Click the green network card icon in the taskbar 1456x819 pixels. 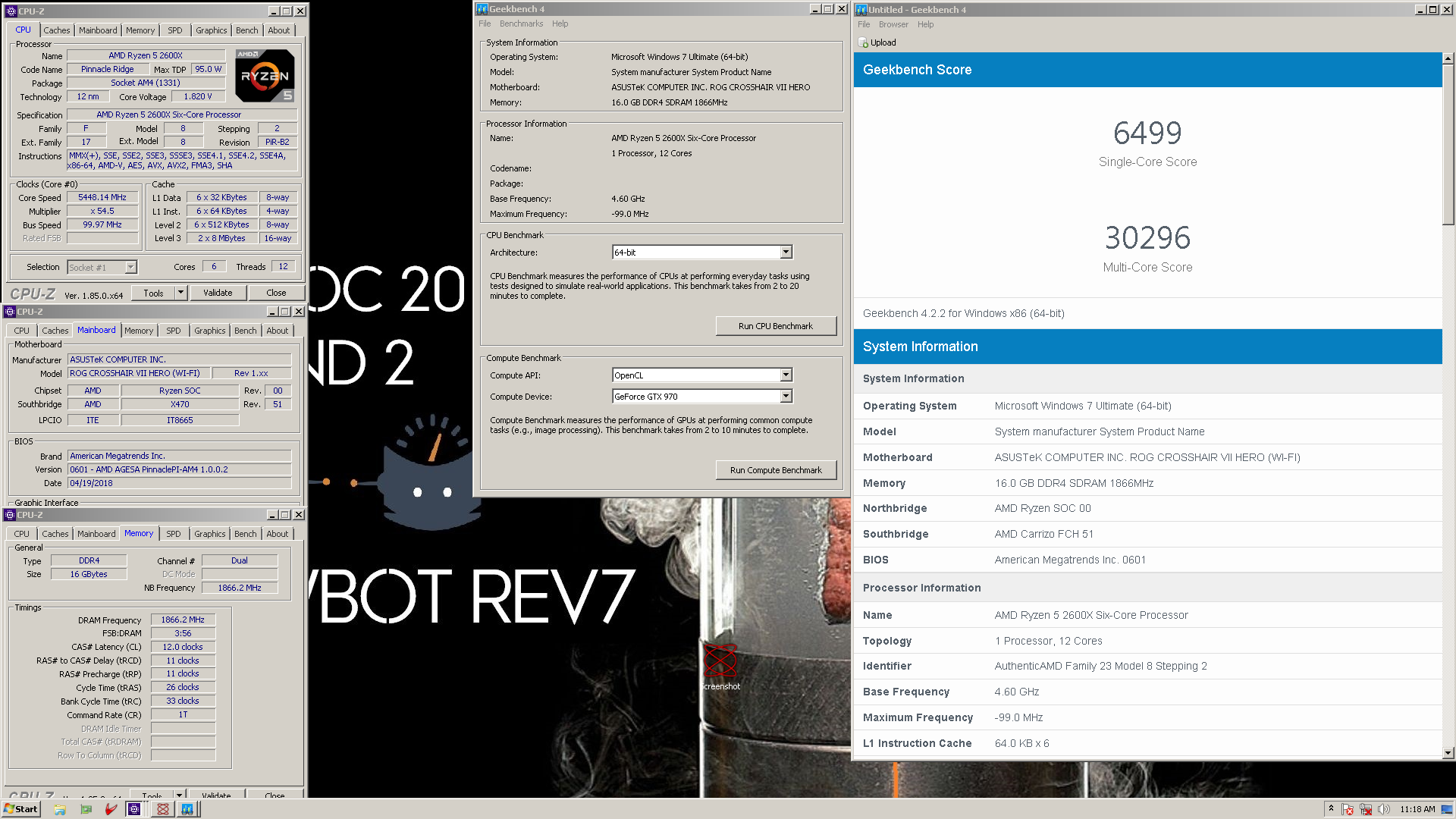(86, 809)
